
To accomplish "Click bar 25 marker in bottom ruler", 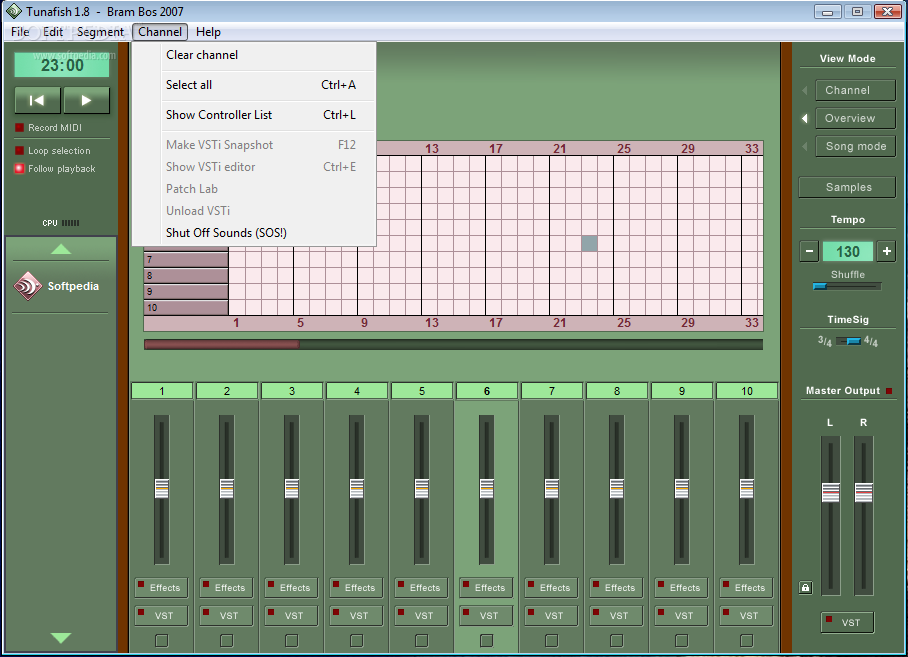I will pos(624,323).
